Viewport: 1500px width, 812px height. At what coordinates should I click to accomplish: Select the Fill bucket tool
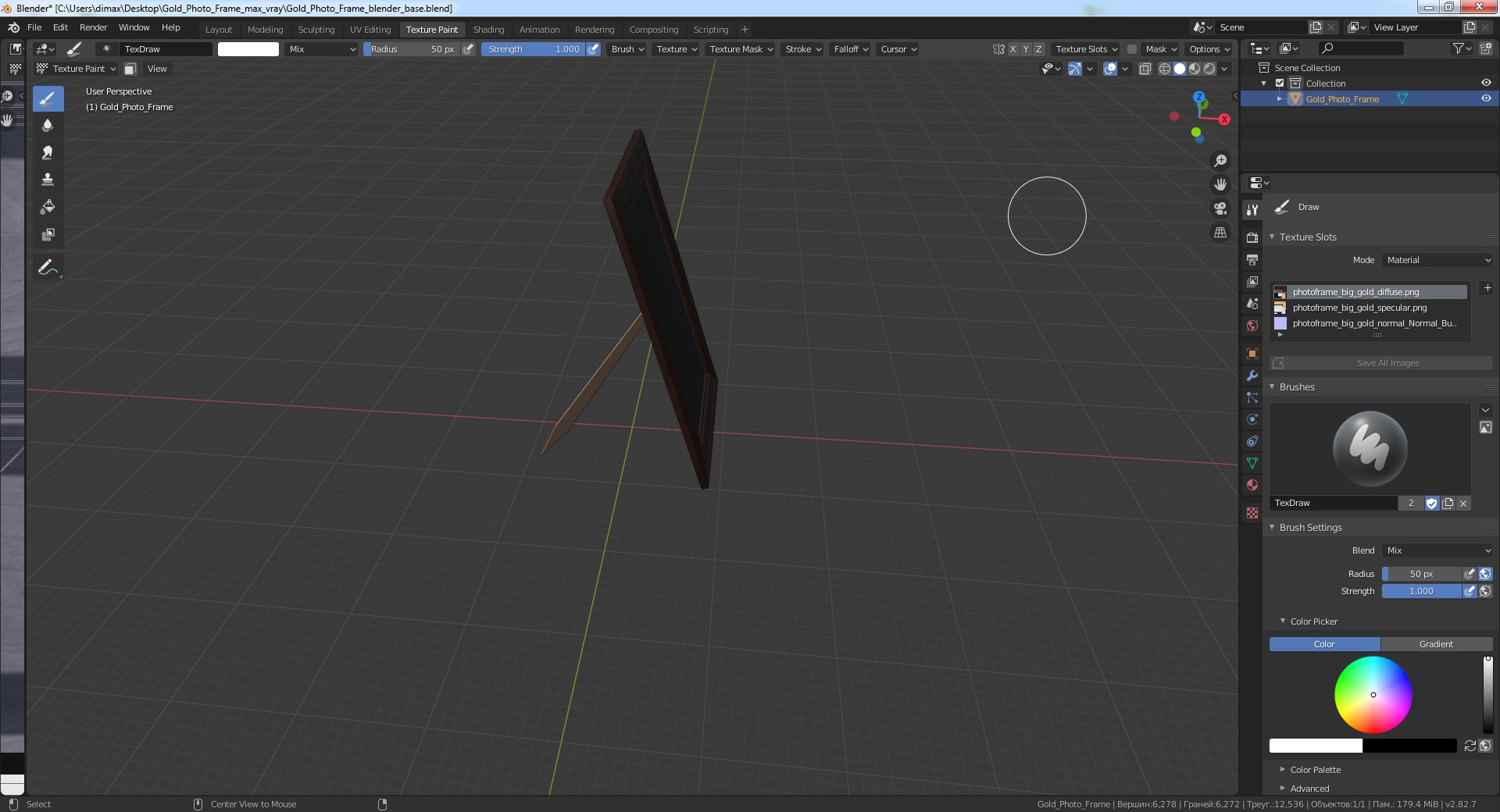pos(48,207)
